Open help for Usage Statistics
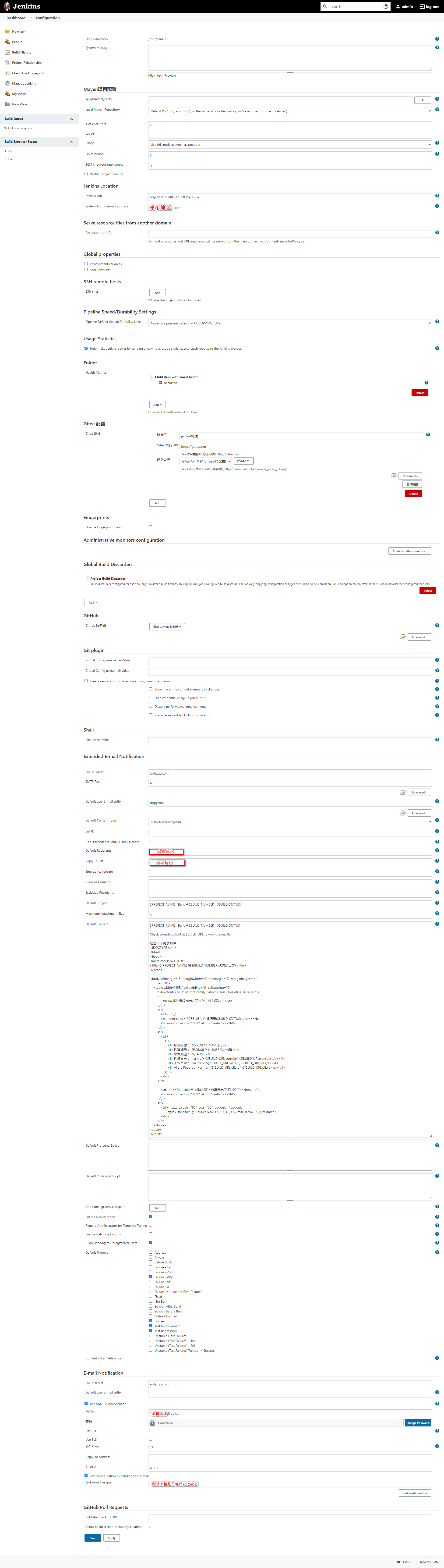444x1568 pixels. tap(437, 348)
